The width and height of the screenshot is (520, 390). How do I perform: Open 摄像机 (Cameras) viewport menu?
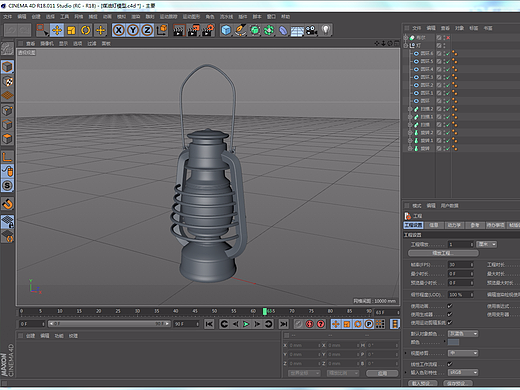pos(47,44)
